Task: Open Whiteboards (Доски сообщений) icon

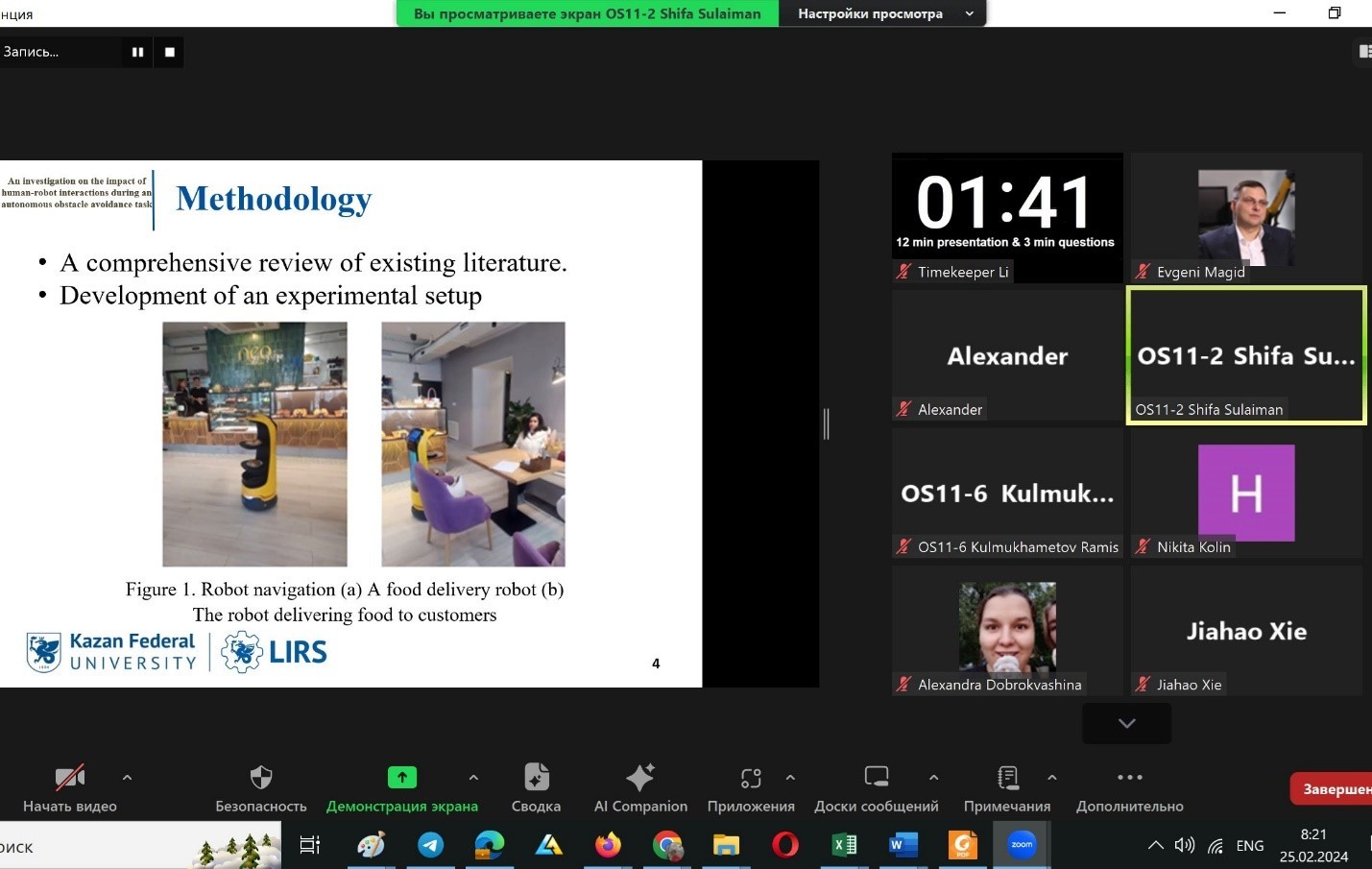Action: coord(876,778)
